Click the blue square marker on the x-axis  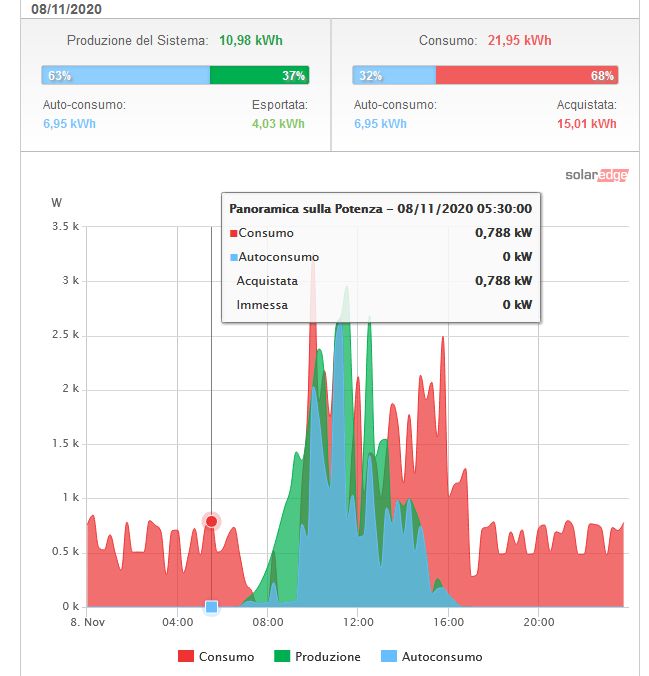click(211, 606)
